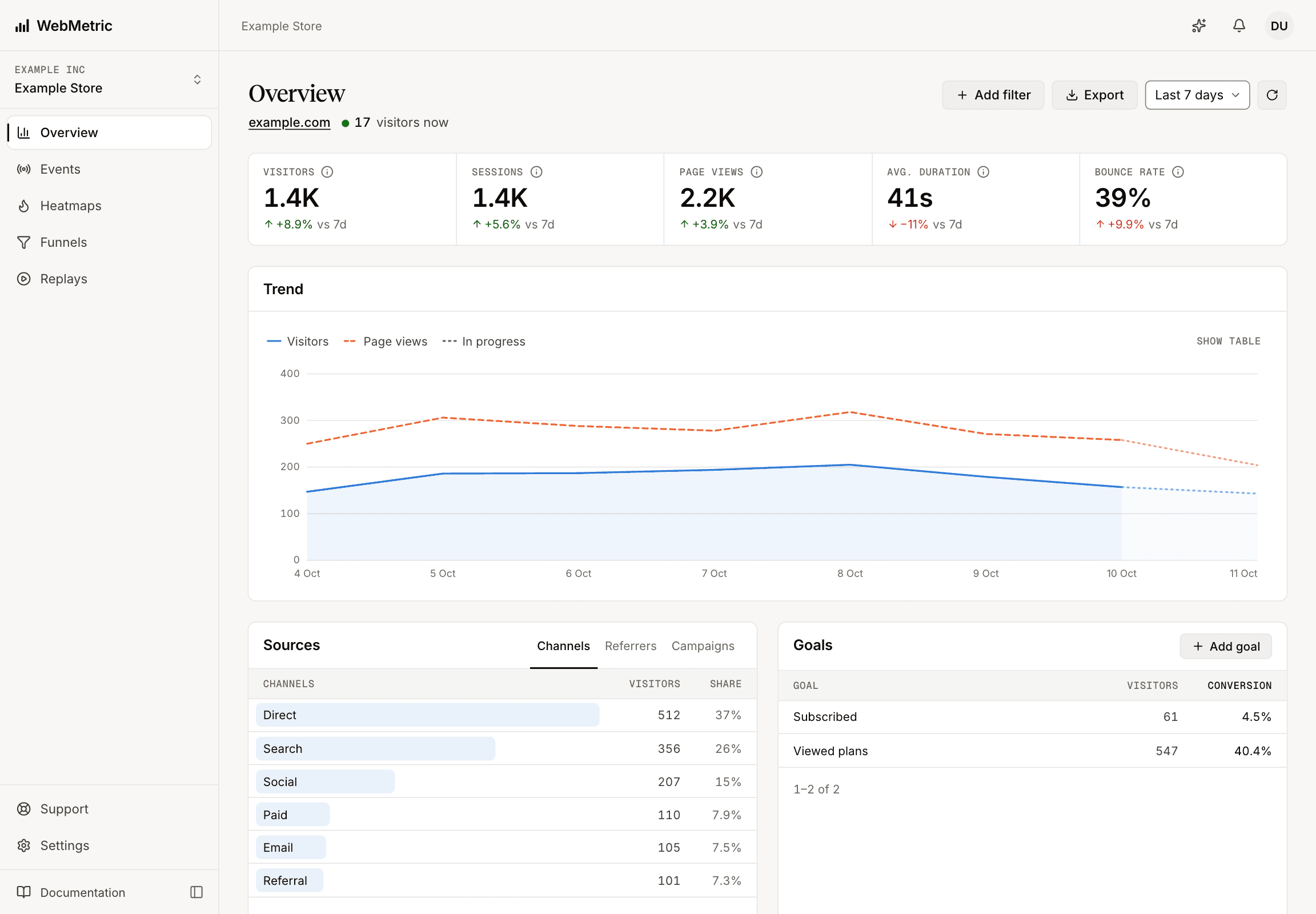Image resolution: width=1316 pixels, height=914 pixels.
Task: Open Support page
Action: (x=109, y=809)
